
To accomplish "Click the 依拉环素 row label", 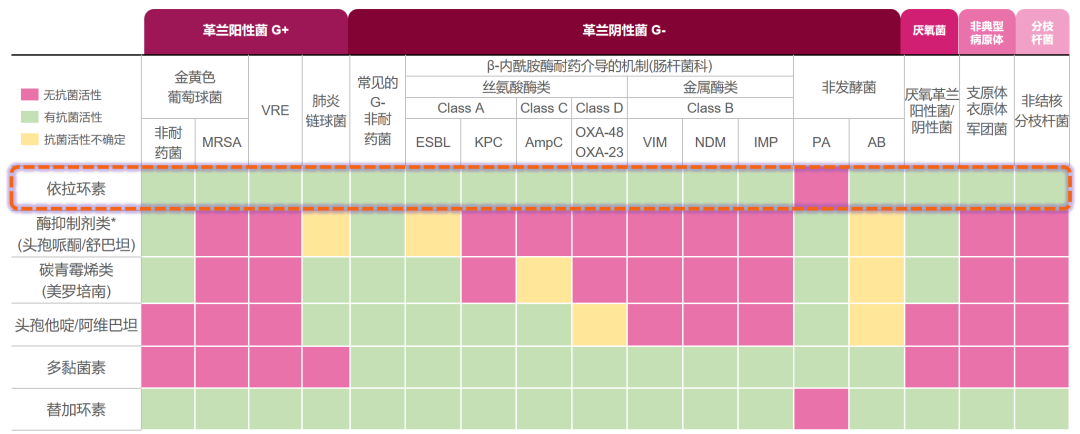I will (x=76, y=190).
